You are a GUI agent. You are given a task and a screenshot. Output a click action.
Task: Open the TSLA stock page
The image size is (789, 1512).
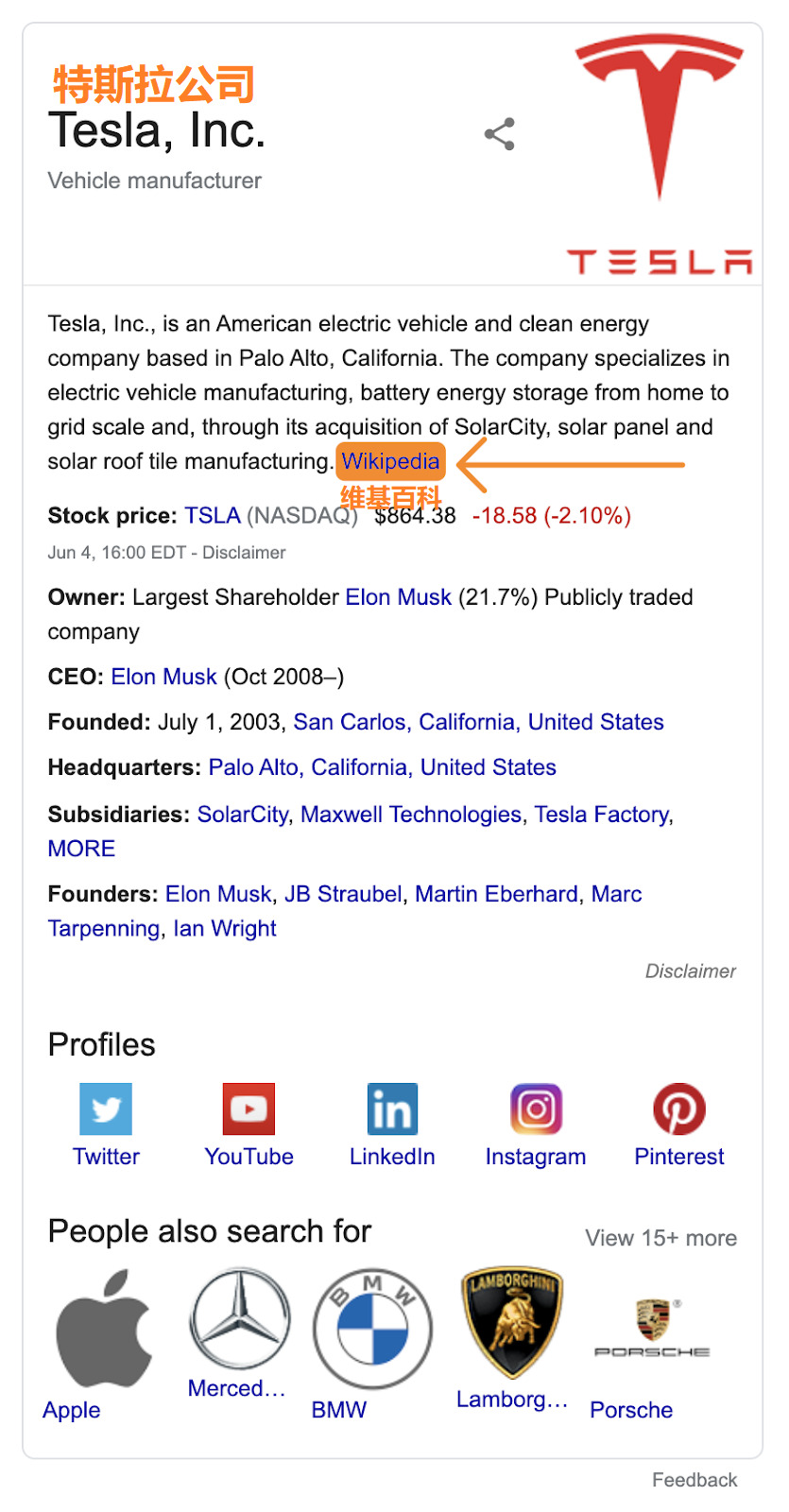(x=212, y=515)
